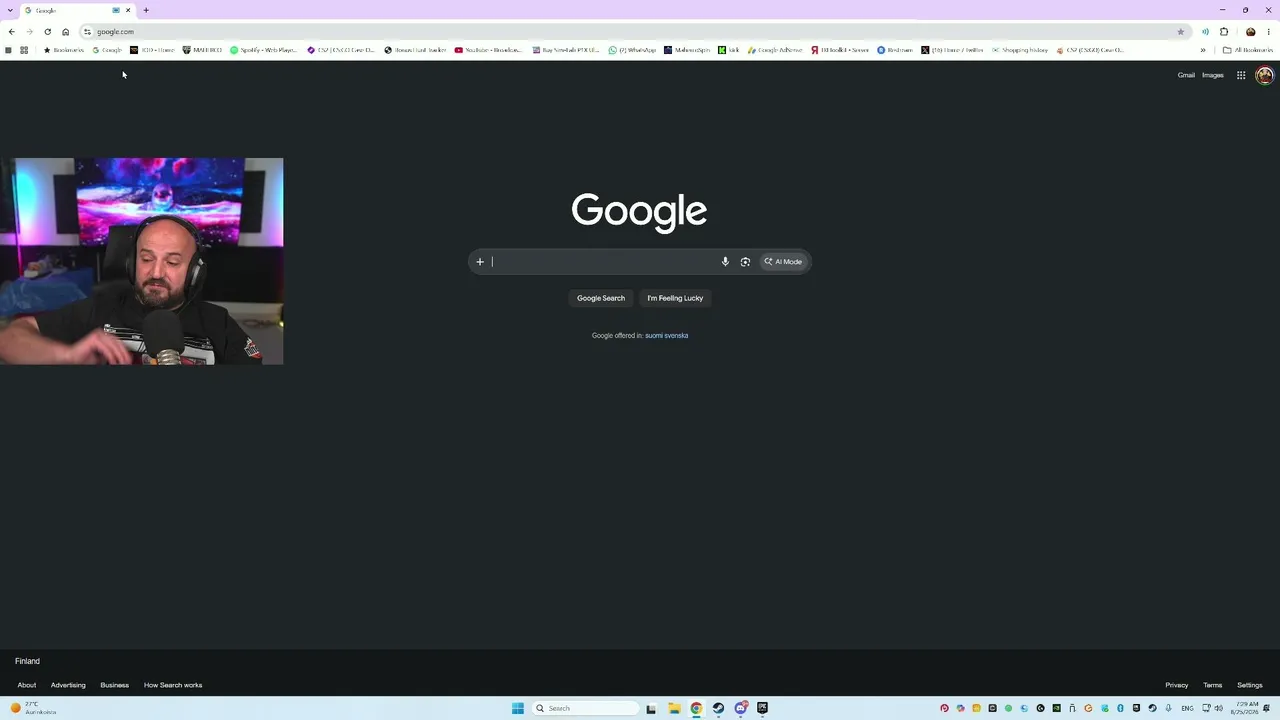Open the Settings footer menu

pyautogui.click(x=1250, y=685)
